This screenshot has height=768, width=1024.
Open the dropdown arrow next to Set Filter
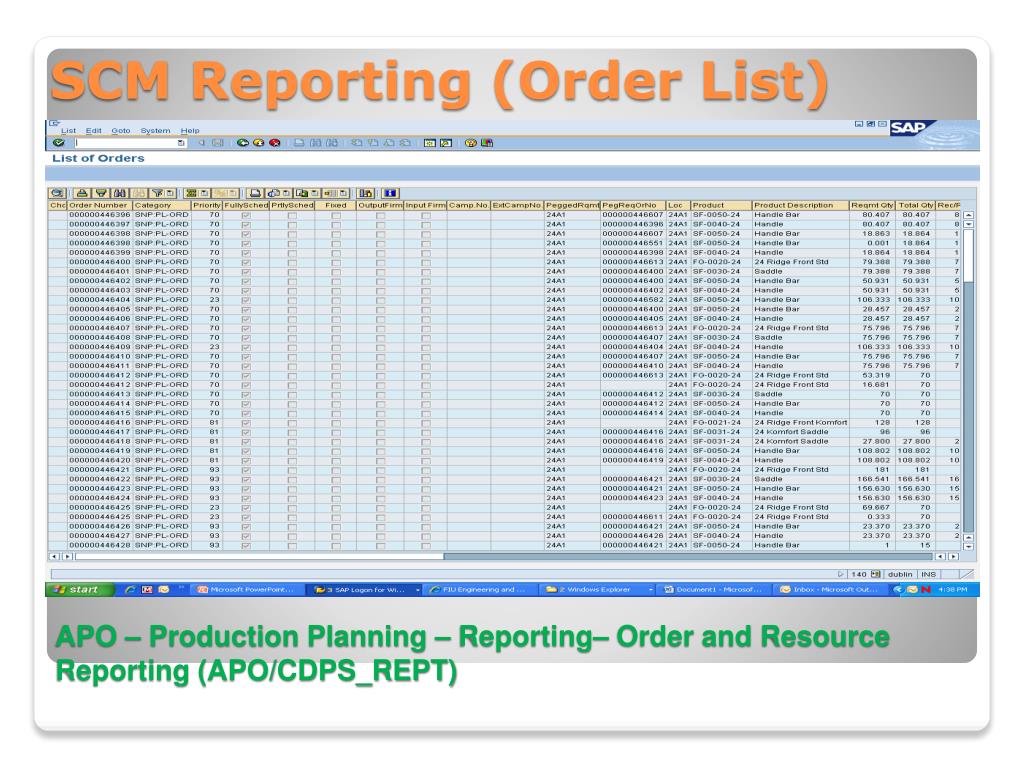click(x=170, y=193)
